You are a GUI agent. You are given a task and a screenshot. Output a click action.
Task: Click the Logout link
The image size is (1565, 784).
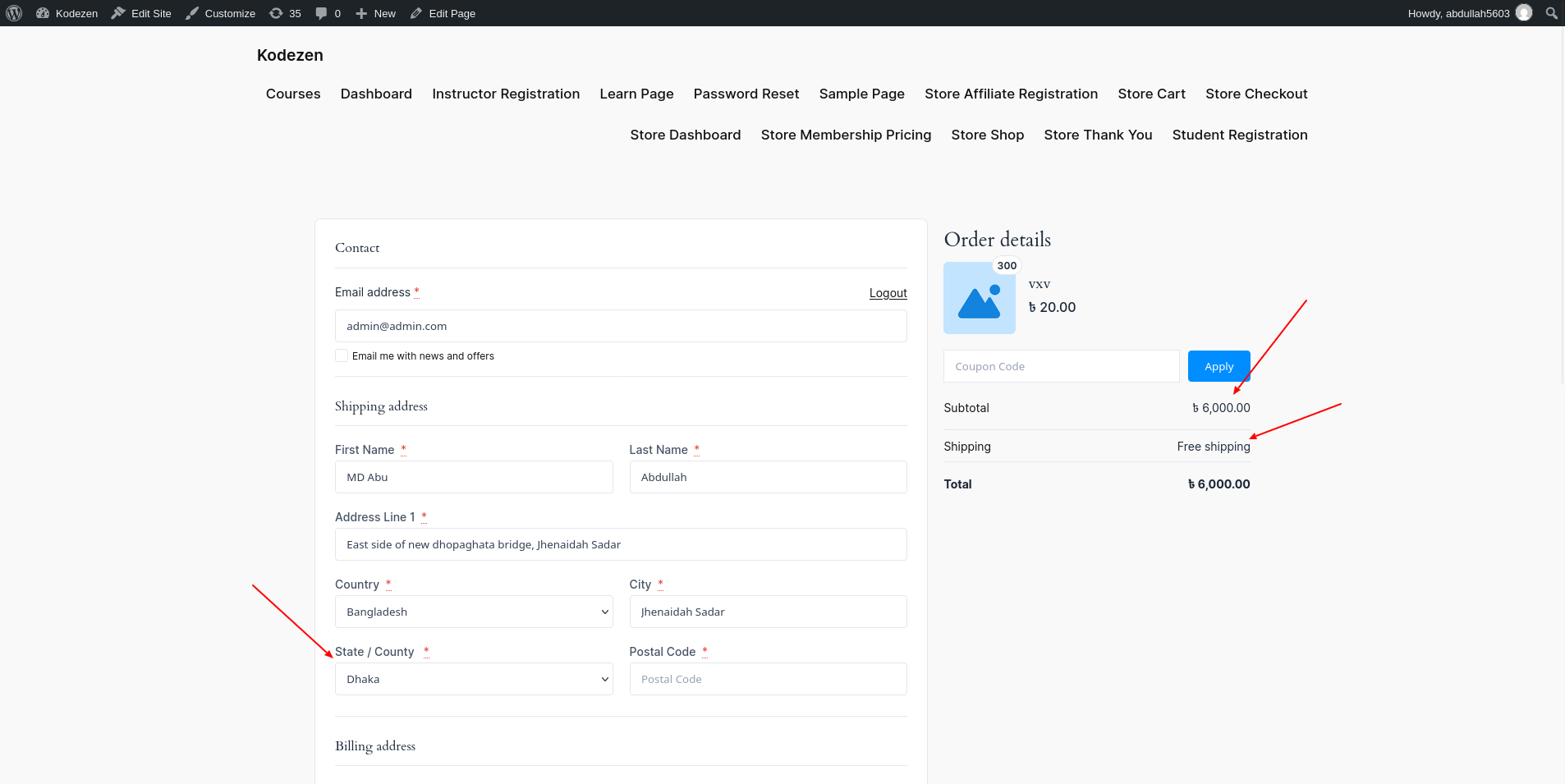888,293
